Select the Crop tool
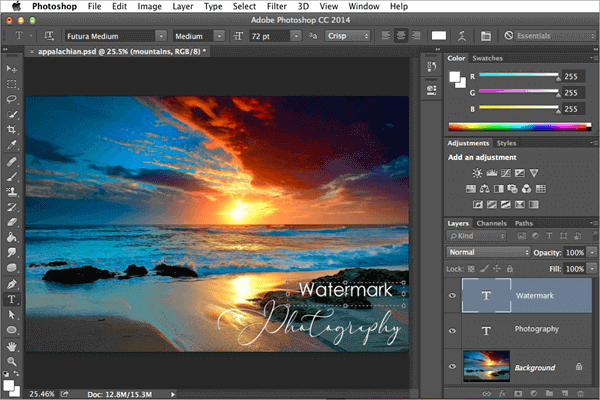The height and width of the screenshot is (400, 600). 11,129
